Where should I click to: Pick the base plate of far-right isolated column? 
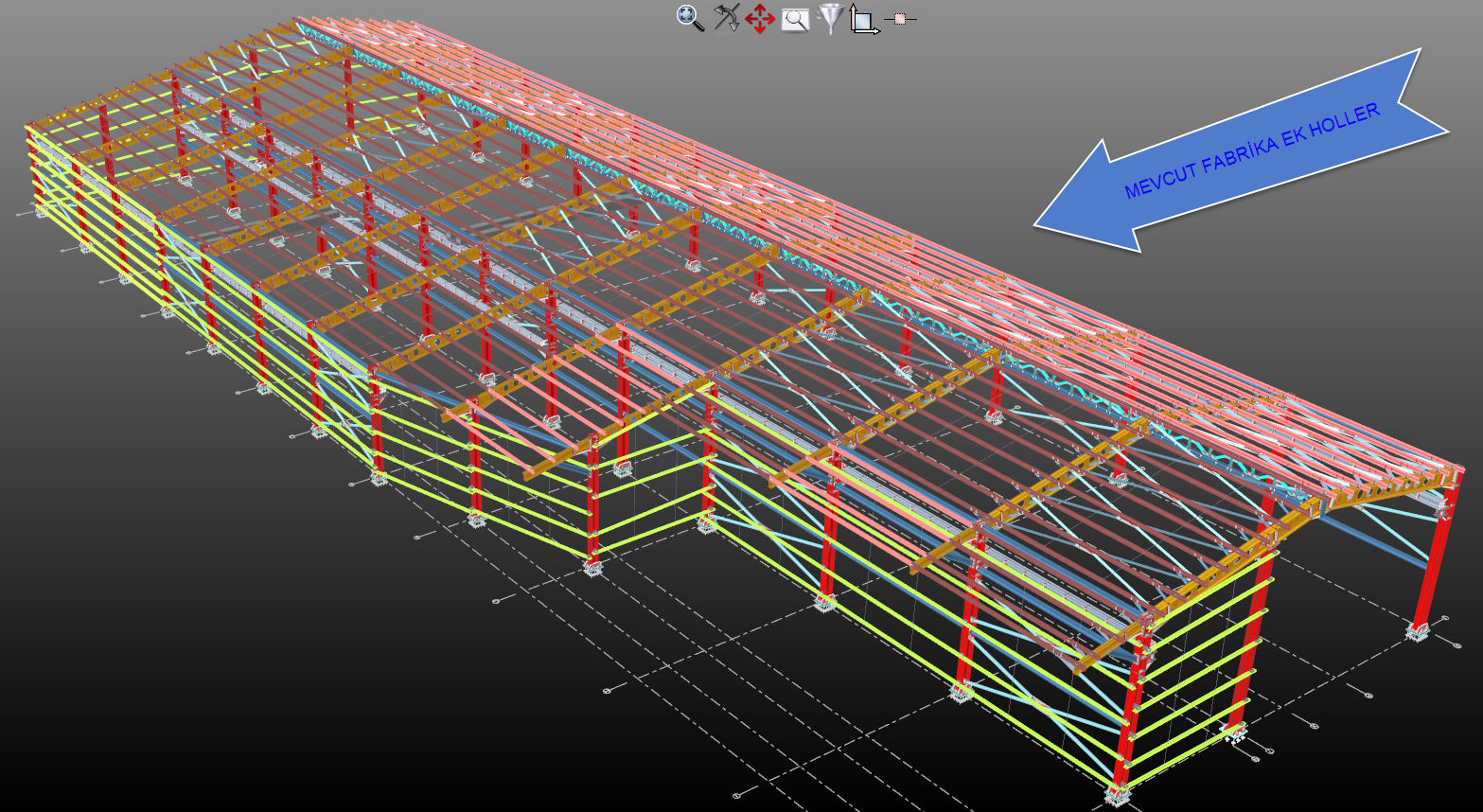pos(1417,631)
